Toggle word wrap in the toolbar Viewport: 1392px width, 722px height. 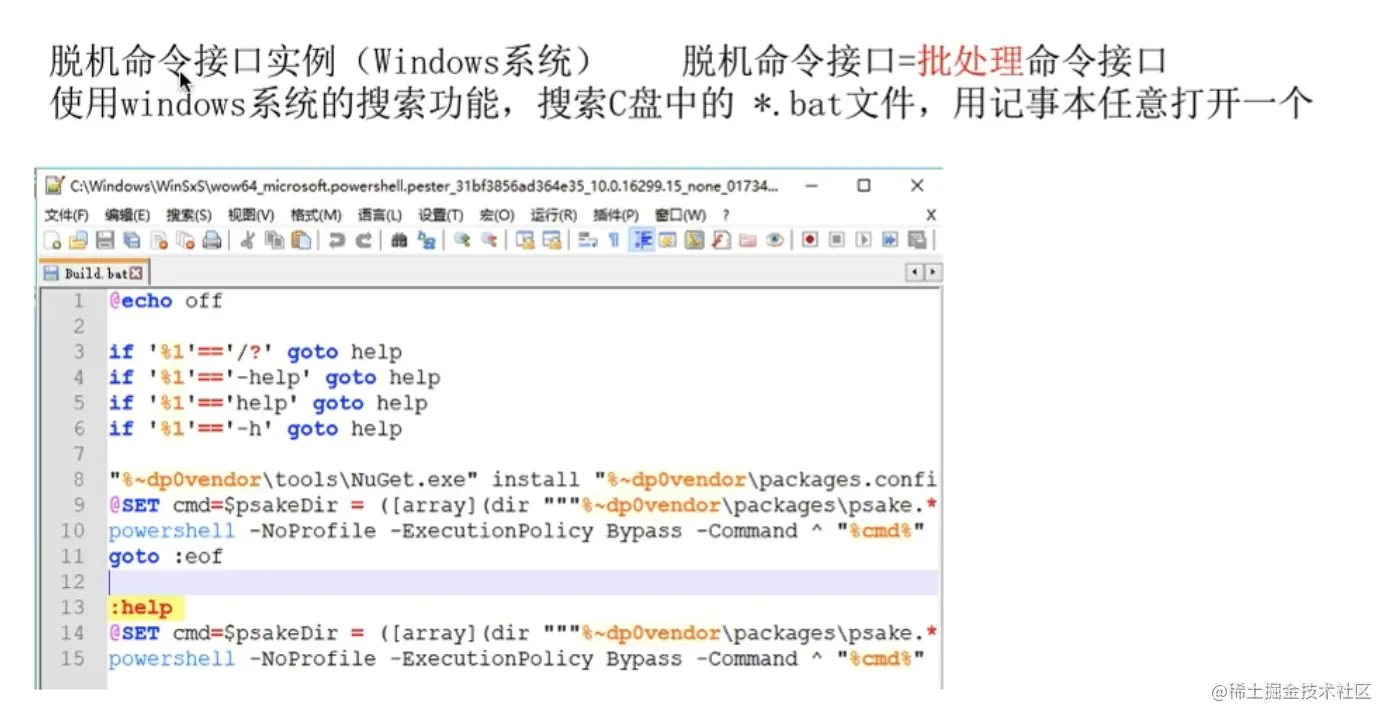(x=588, y=240)
